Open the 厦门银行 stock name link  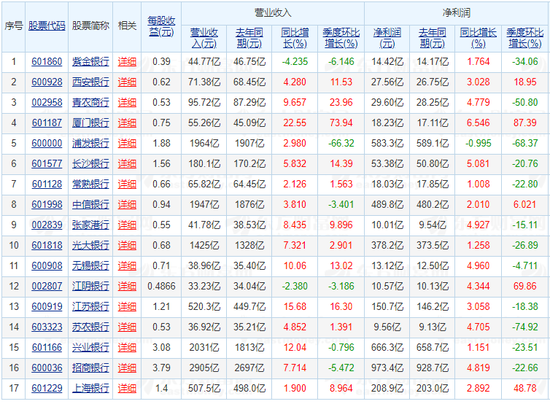[90, 123]
